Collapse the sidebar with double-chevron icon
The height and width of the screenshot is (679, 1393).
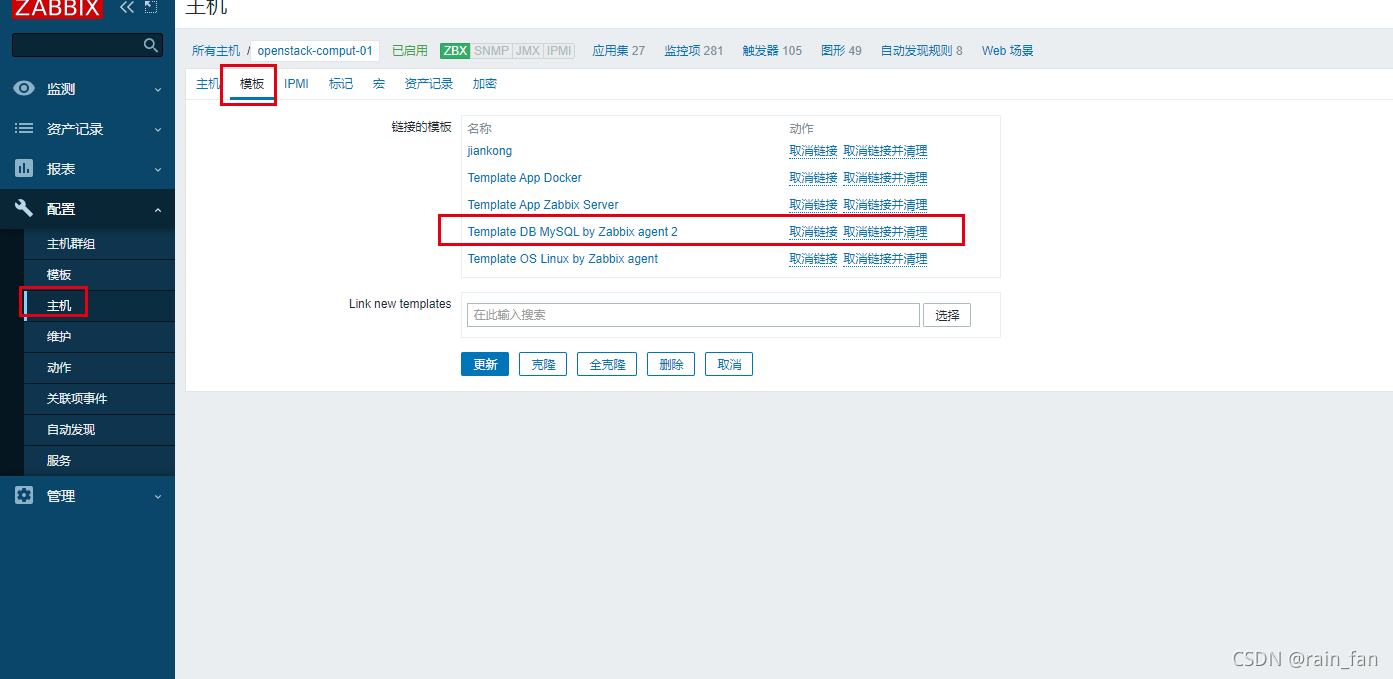click(x=127, y=7)
